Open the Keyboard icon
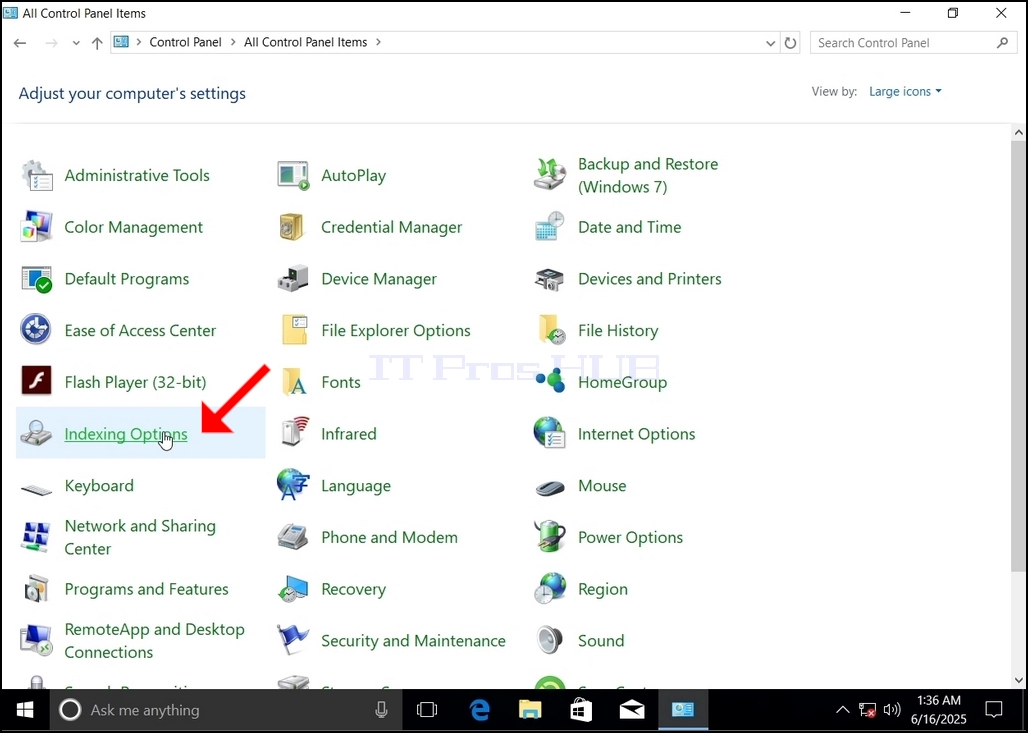This screenshot has width=1028, height=733. (x=37, y=489)
